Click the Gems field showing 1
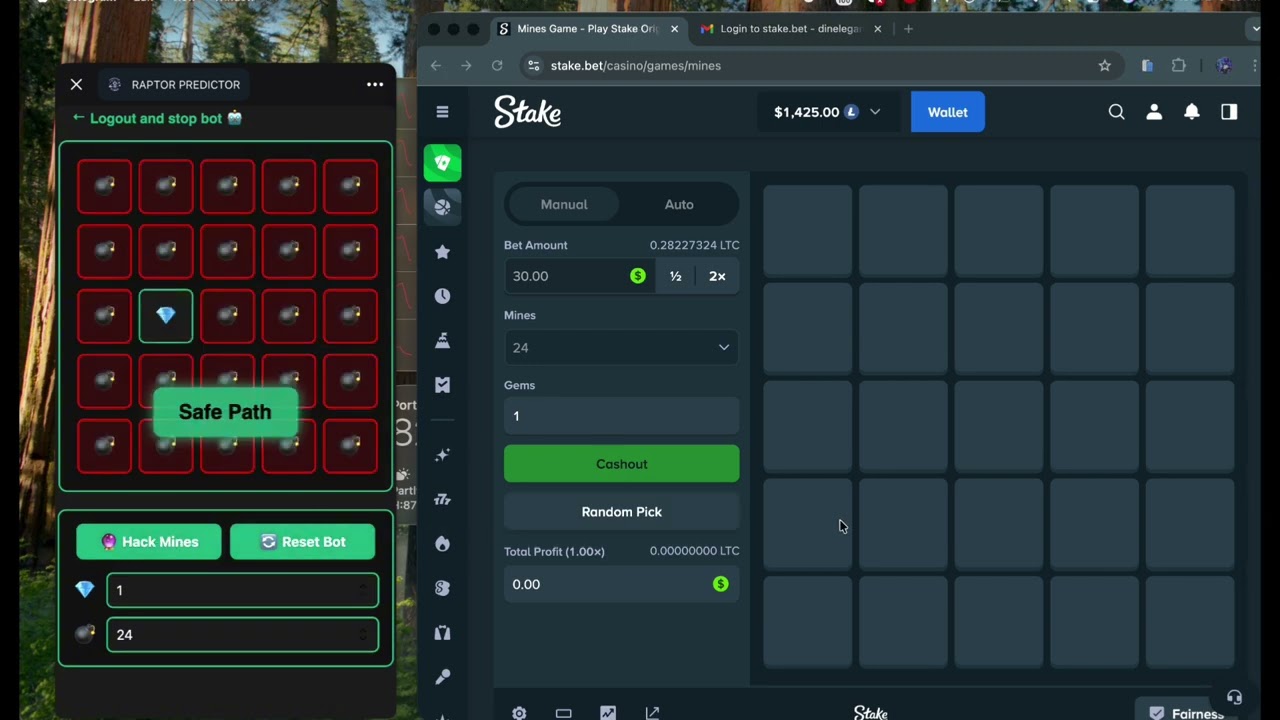The image size is (1280, 720). click(621, 416)
